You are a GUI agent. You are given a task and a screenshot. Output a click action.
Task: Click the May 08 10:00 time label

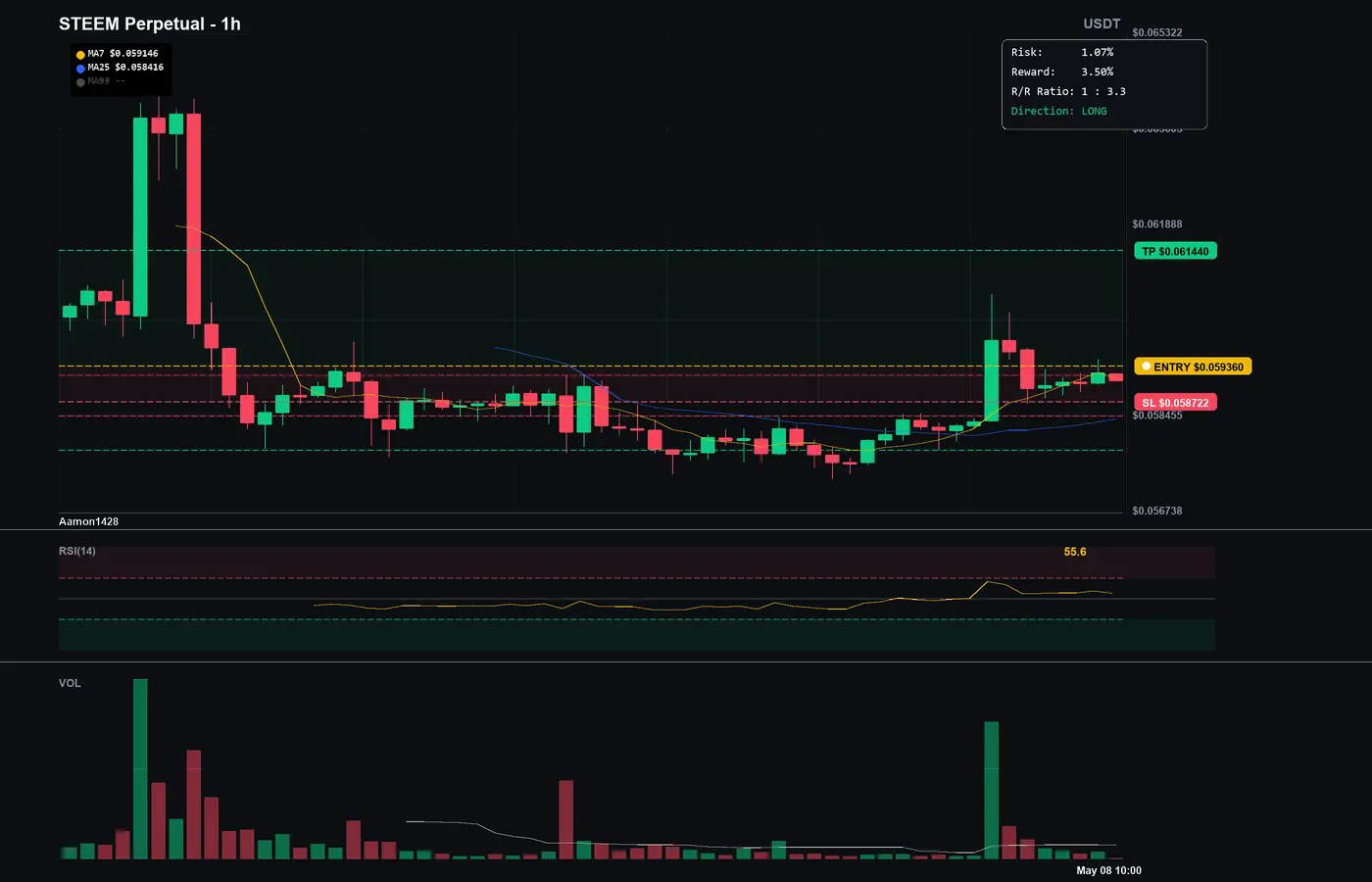[1108, 870]
